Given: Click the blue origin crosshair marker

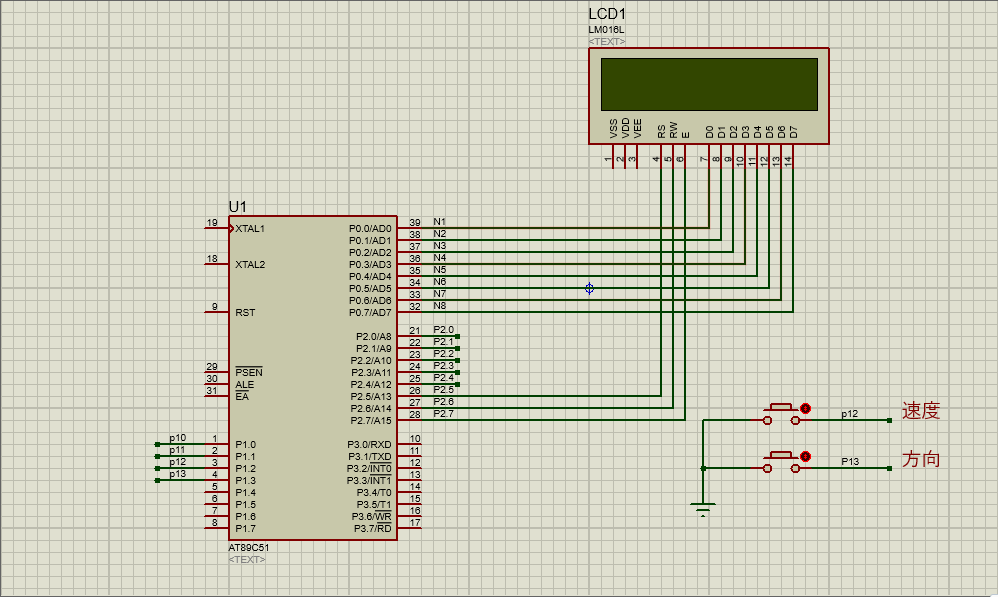Looking at the screenshot, I should click(589, 288).
